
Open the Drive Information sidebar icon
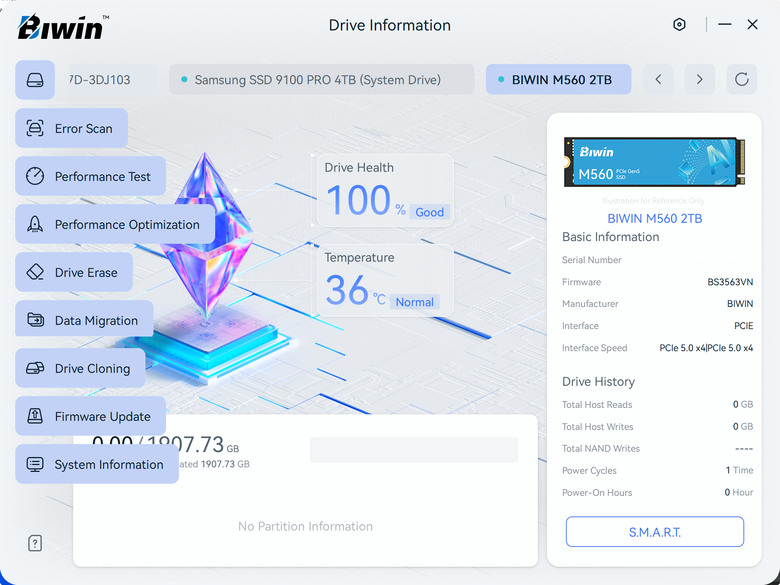(35, 80)
